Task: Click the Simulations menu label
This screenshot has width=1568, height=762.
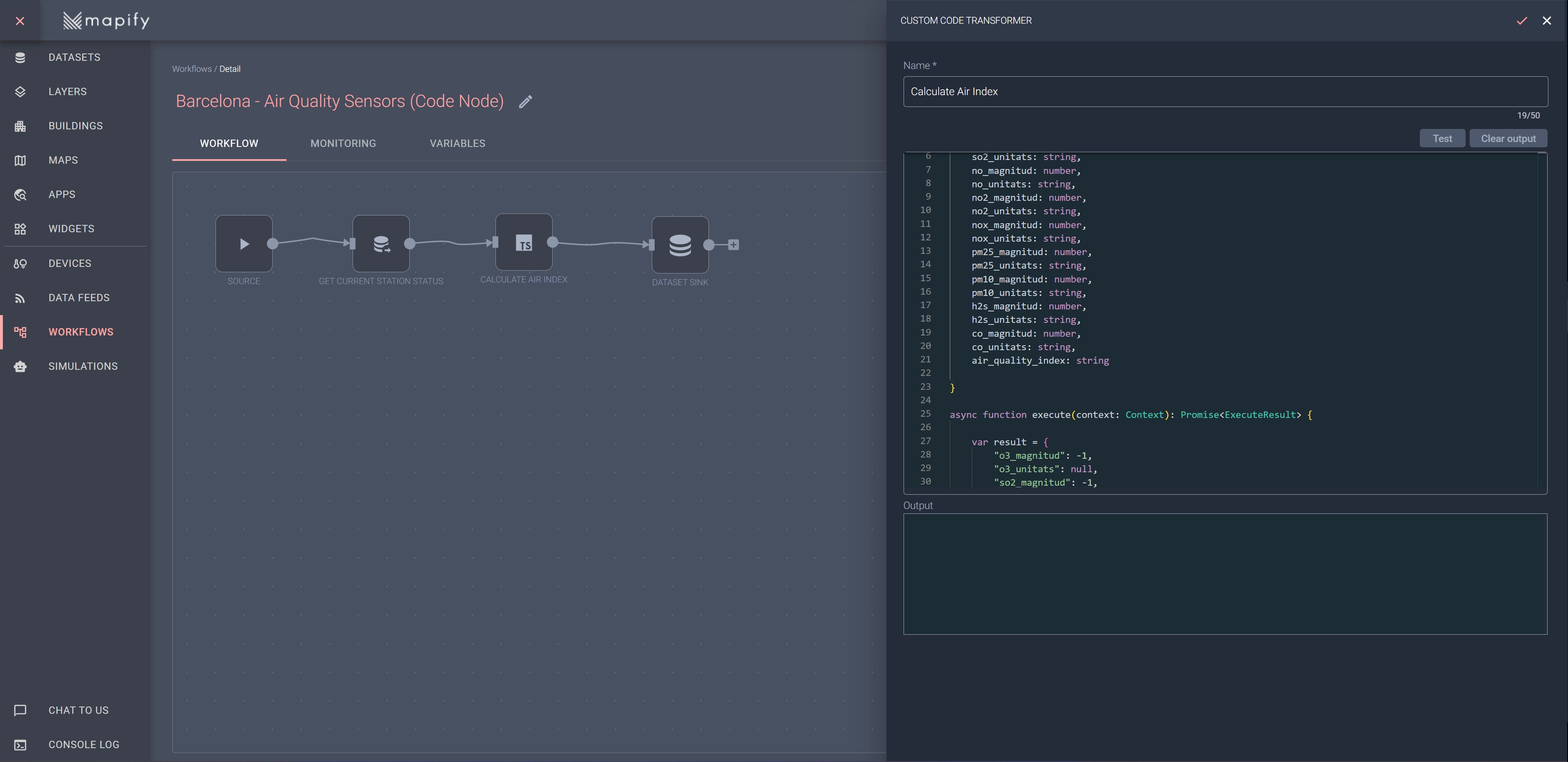Action: click(83, 367)
